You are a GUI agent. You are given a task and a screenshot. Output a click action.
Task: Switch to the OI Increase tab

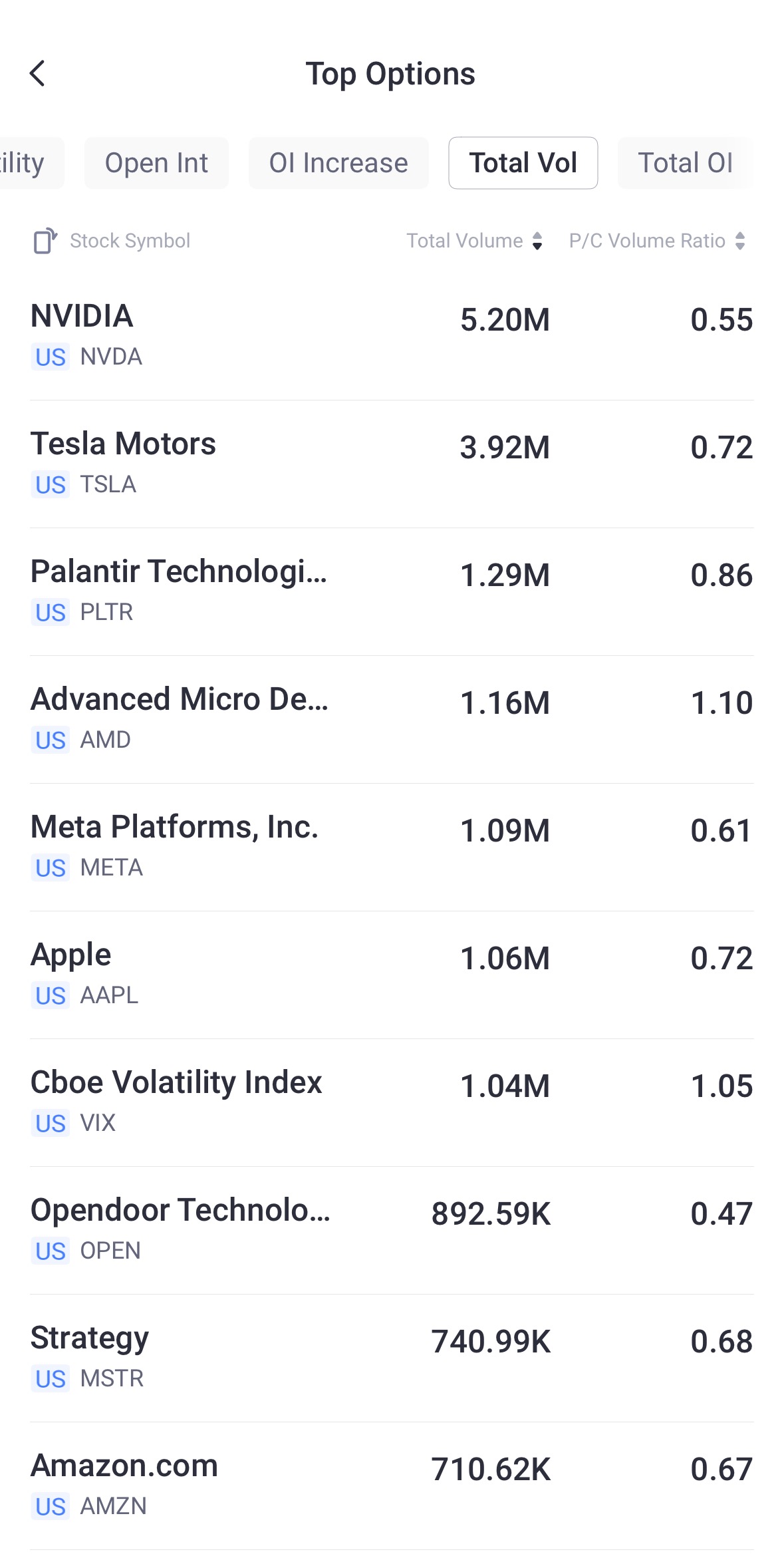pyautogui.click(x=338, y=163)
